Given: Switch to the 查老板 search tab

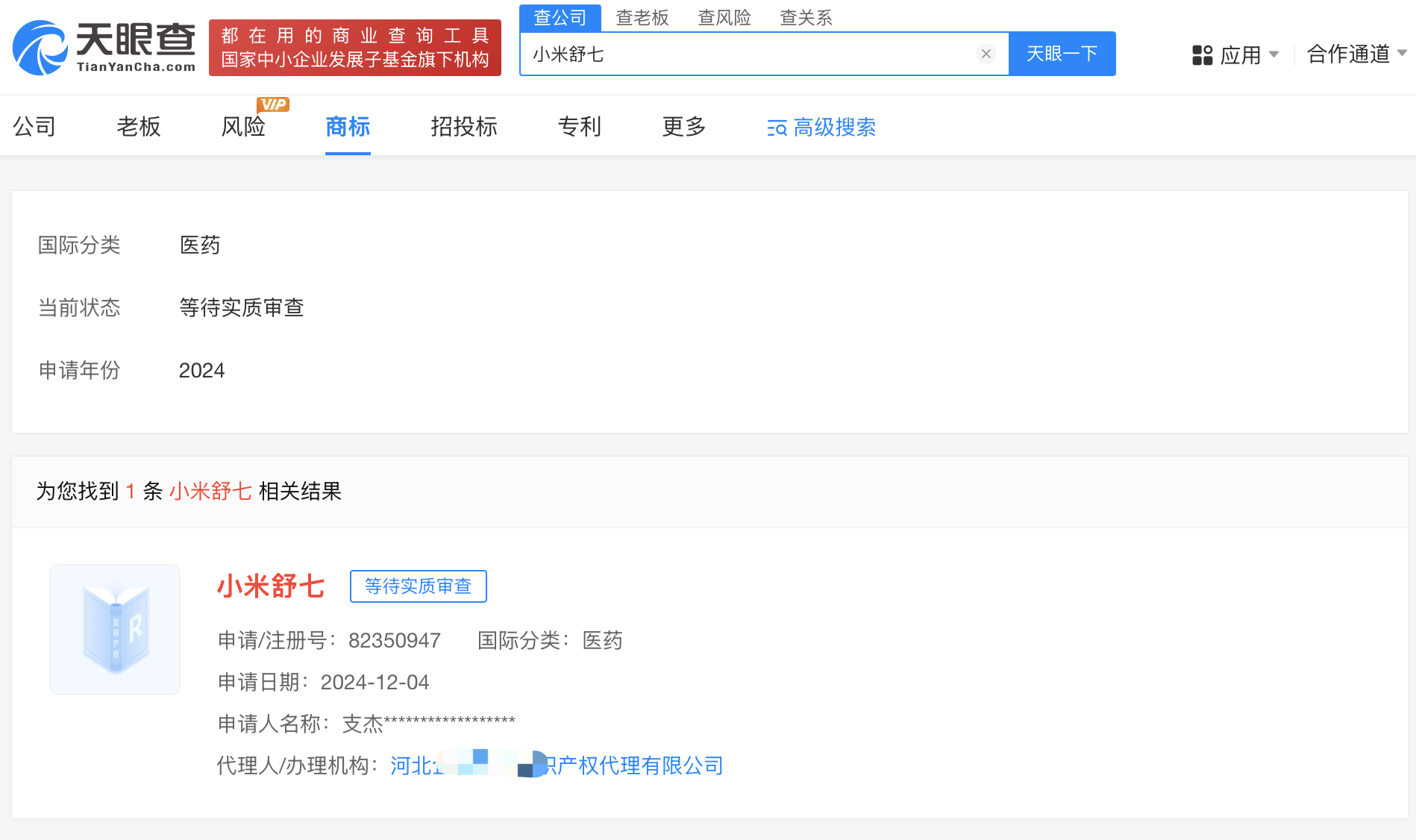Looking at the screenshot, I should [x=642, y=18].
